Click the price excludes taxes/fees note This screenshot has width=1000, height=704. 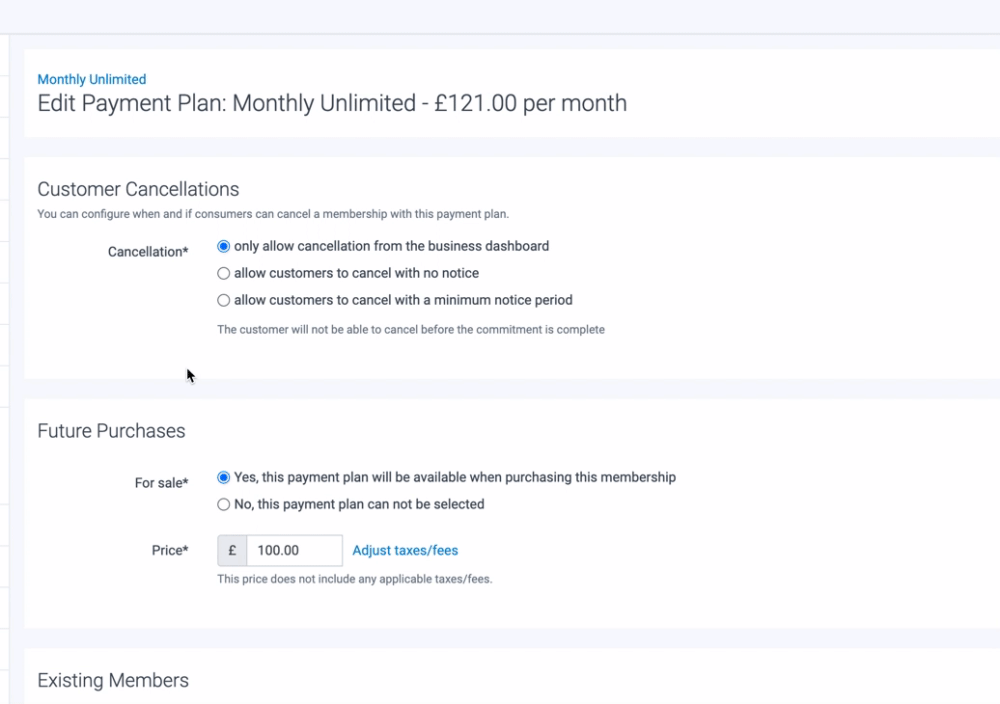point(354,578)
